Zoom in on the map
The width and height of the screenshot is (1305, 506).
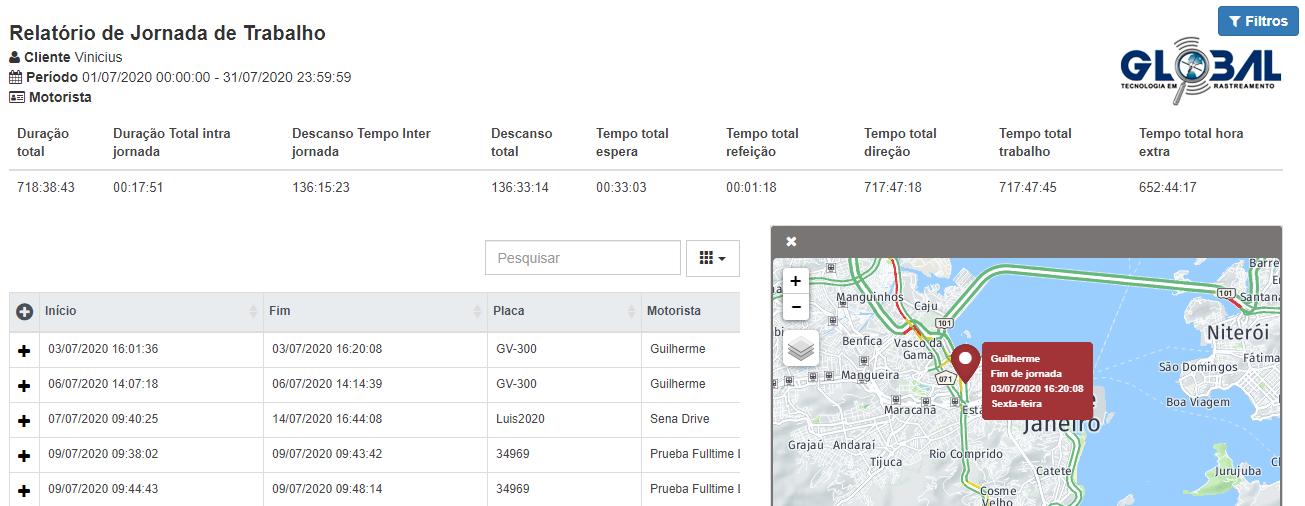pos(796,281)
